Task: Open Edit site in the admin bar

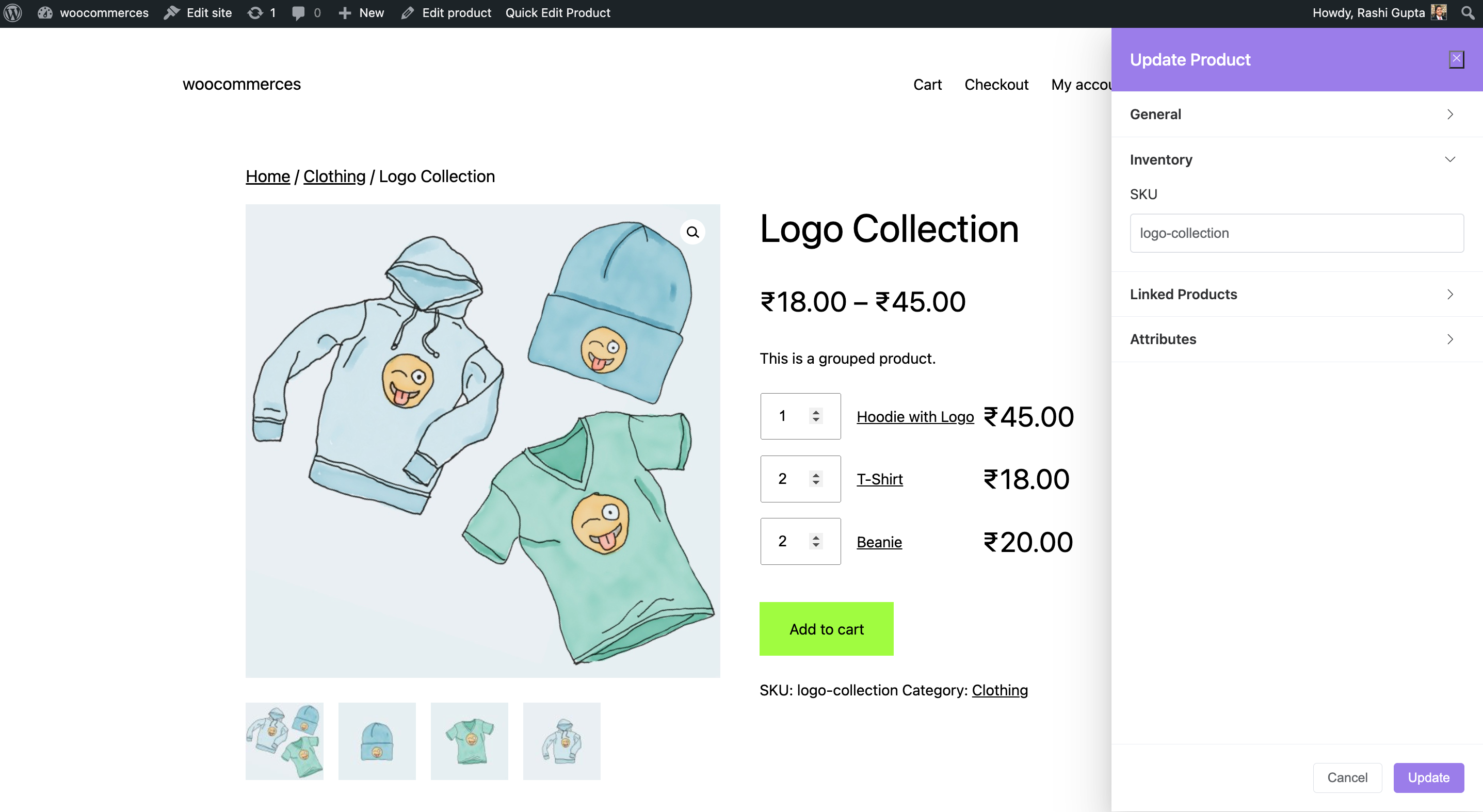Action: 198,13
